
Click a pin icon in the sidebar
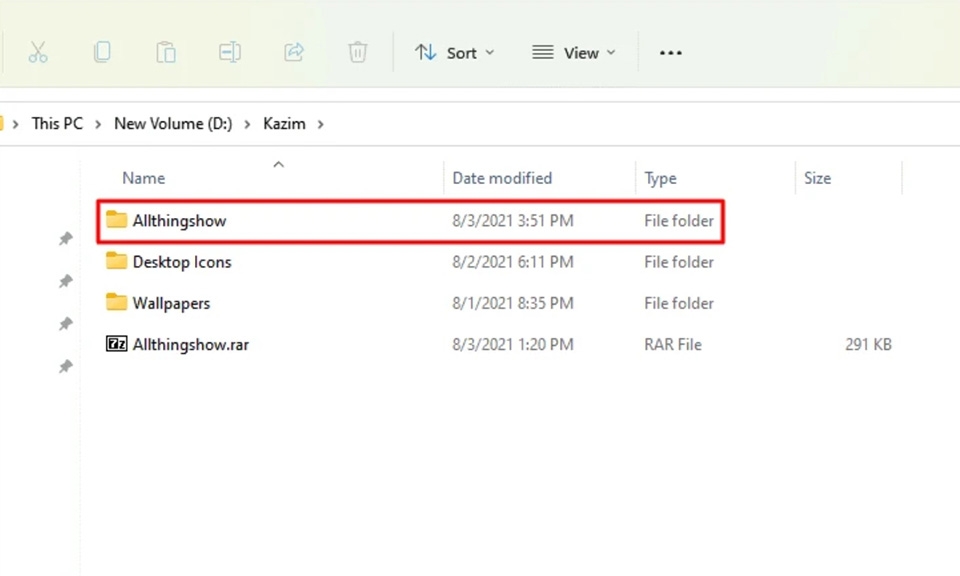[66, 238]
